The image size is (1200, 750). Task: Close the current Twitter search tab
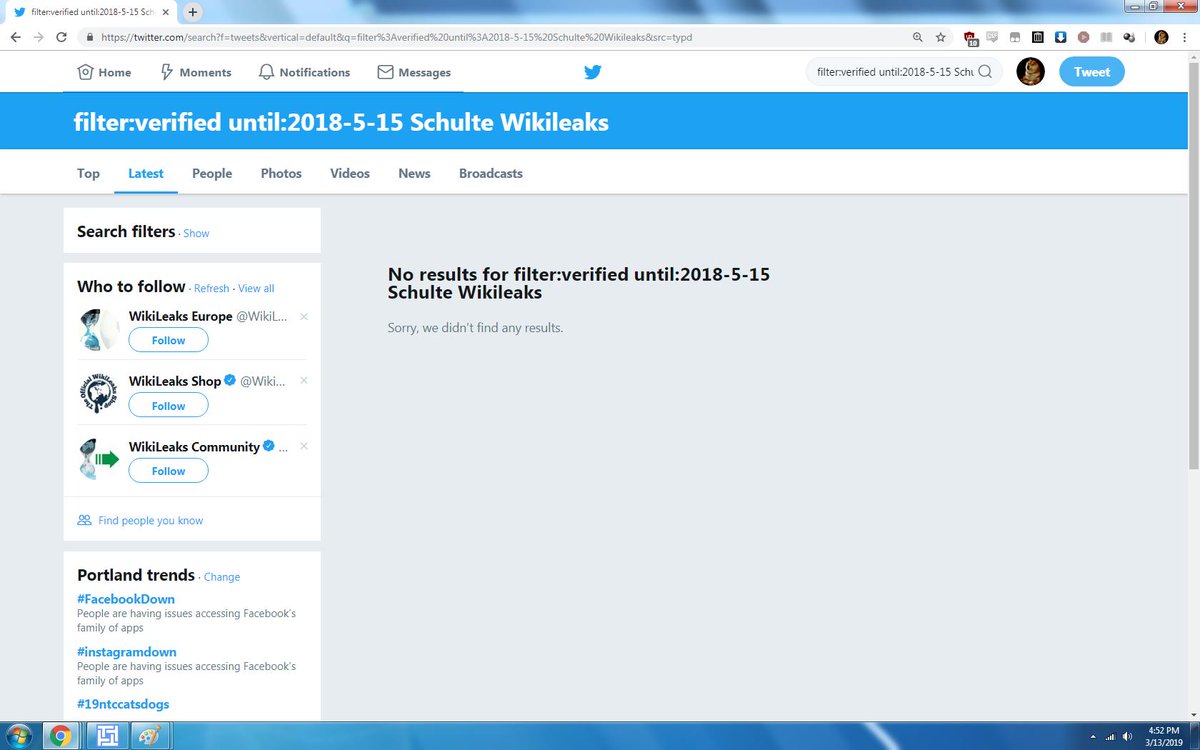point(166,12)
